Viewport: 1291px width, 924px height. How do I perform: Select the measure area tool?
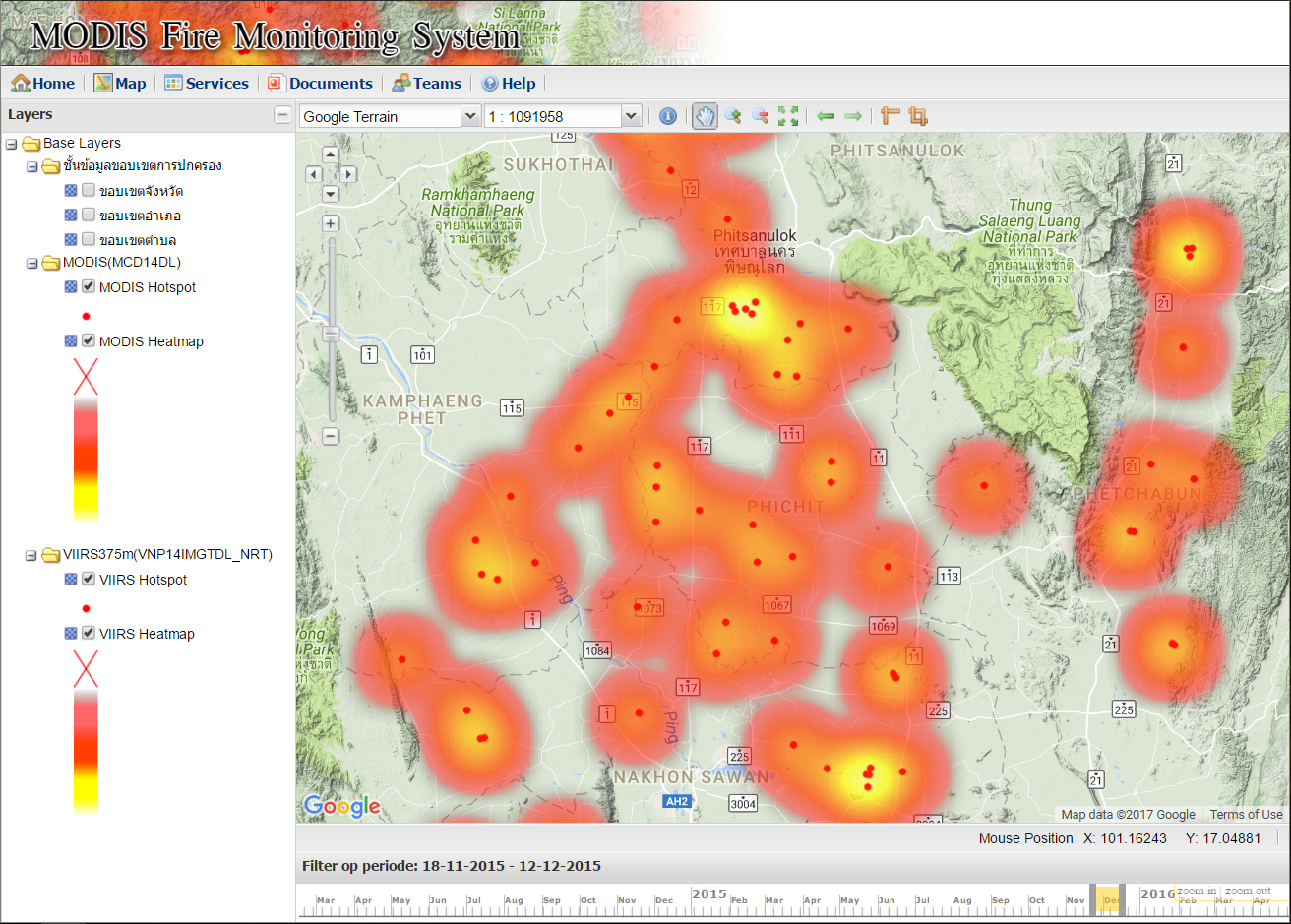[918, 116]
